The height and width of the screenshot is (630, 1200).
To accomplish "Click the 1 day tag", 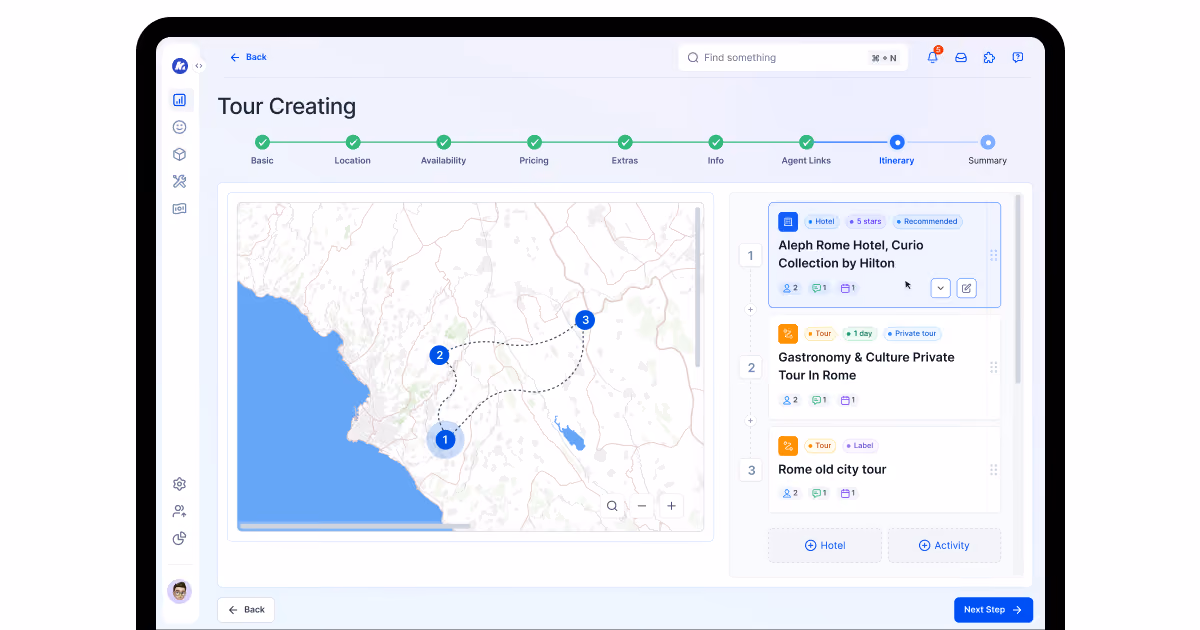I will coord(860,334).
